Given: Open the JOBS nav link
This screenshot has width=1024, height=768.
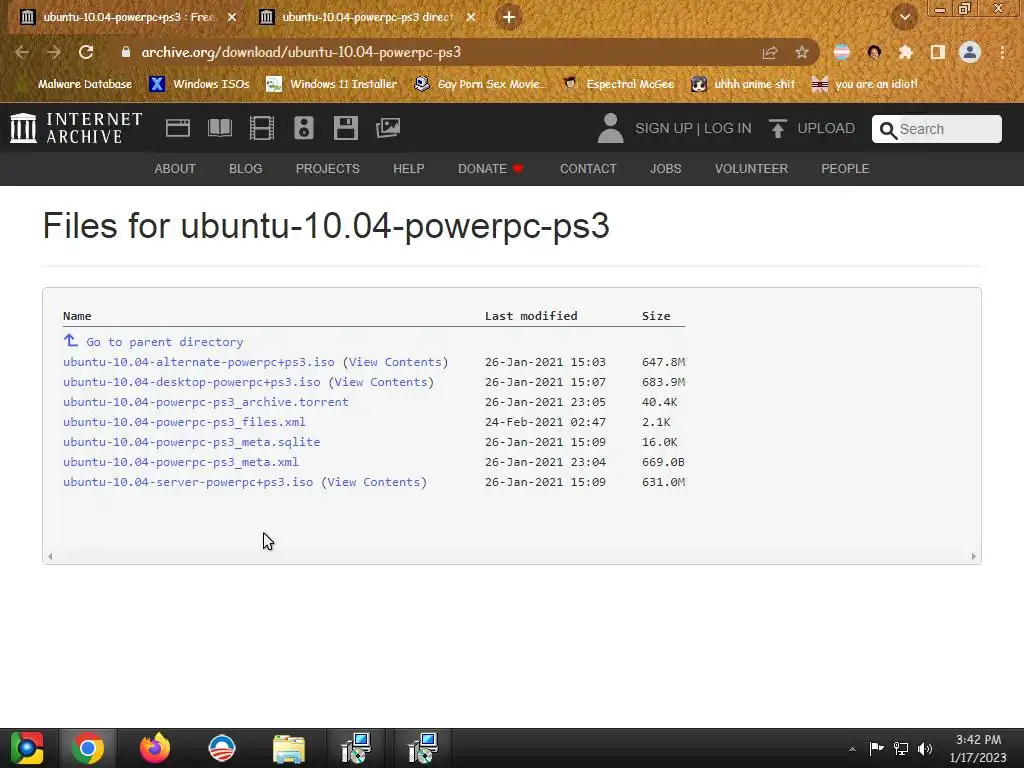Looking at the screenshot, I should 665,168.
